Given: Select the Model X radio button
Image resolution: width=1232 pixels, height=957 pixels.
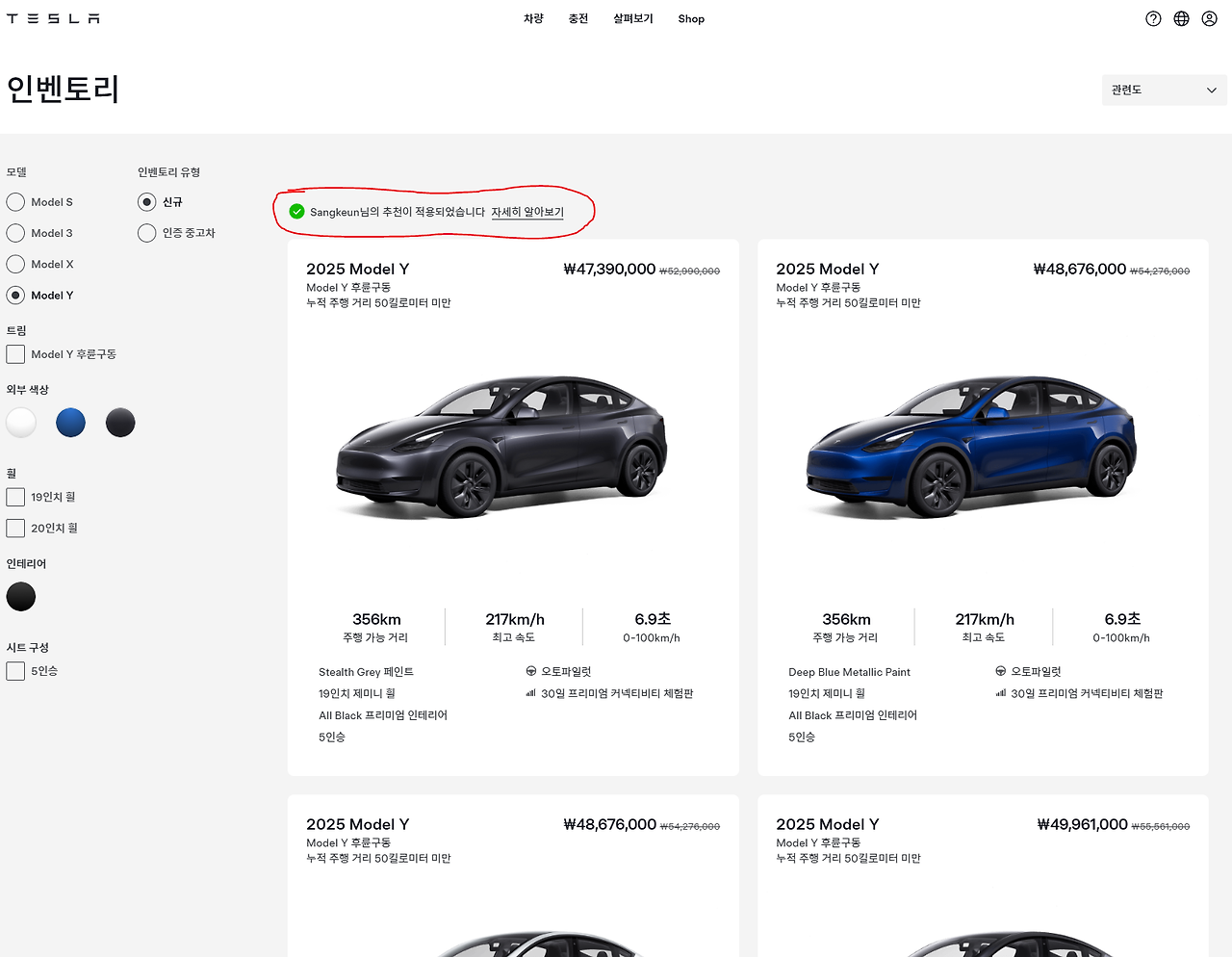Looking at the screenshot, I should [x=15, y=264].
